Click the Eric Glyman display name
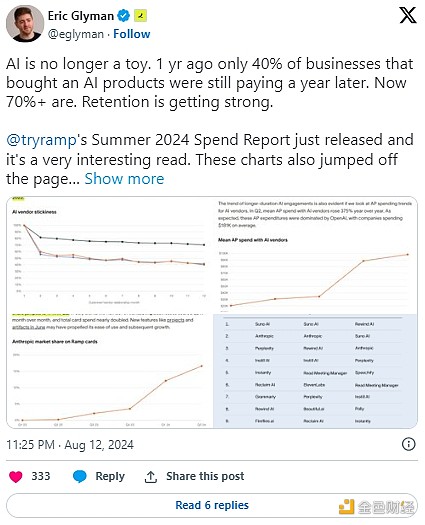The height and width of the screenshot is (525, 425). [81, 16]
